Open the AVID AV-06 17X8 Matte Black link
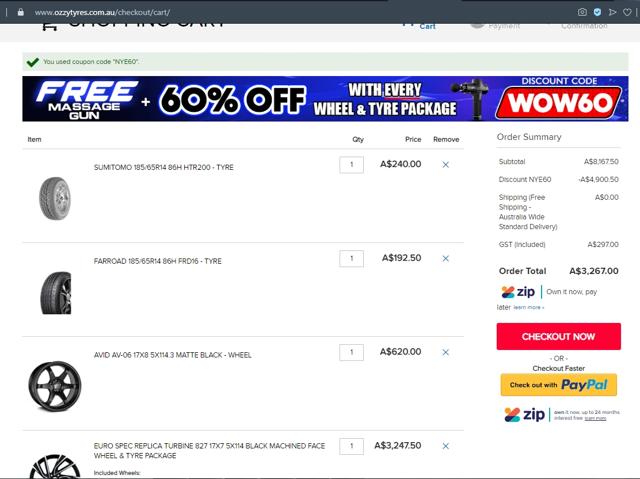 coord(173,355)
